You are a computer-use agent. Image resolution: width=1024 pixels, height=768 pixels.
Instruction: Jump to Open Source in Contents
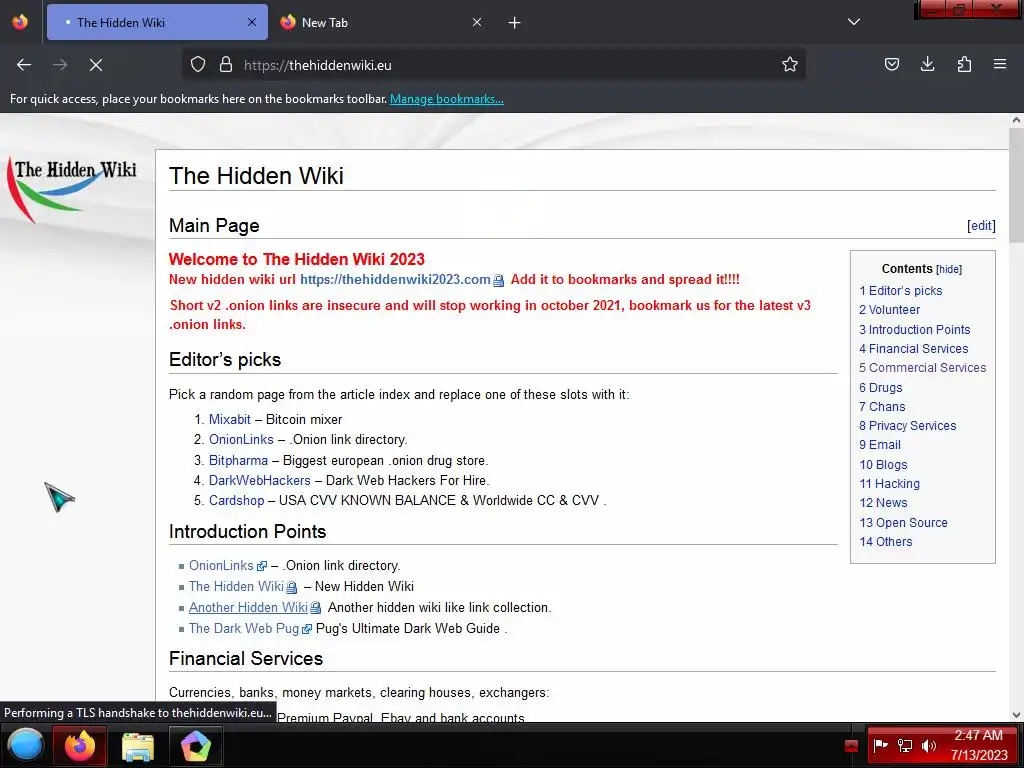(903, 522)
